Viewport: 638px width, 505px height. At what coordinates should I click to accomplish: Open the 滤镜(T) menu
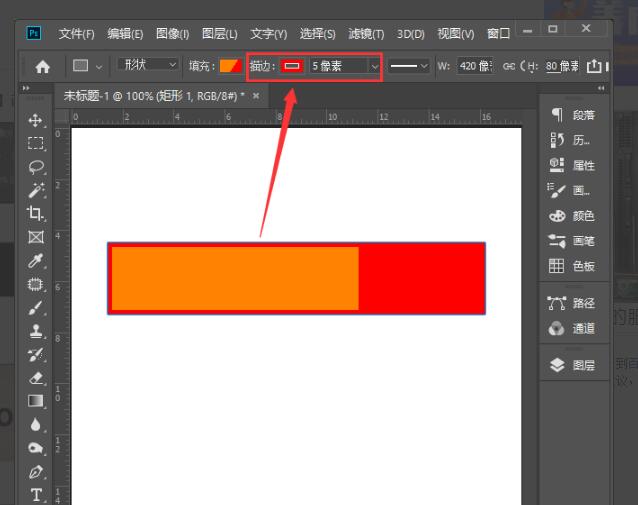click(366, 34)
